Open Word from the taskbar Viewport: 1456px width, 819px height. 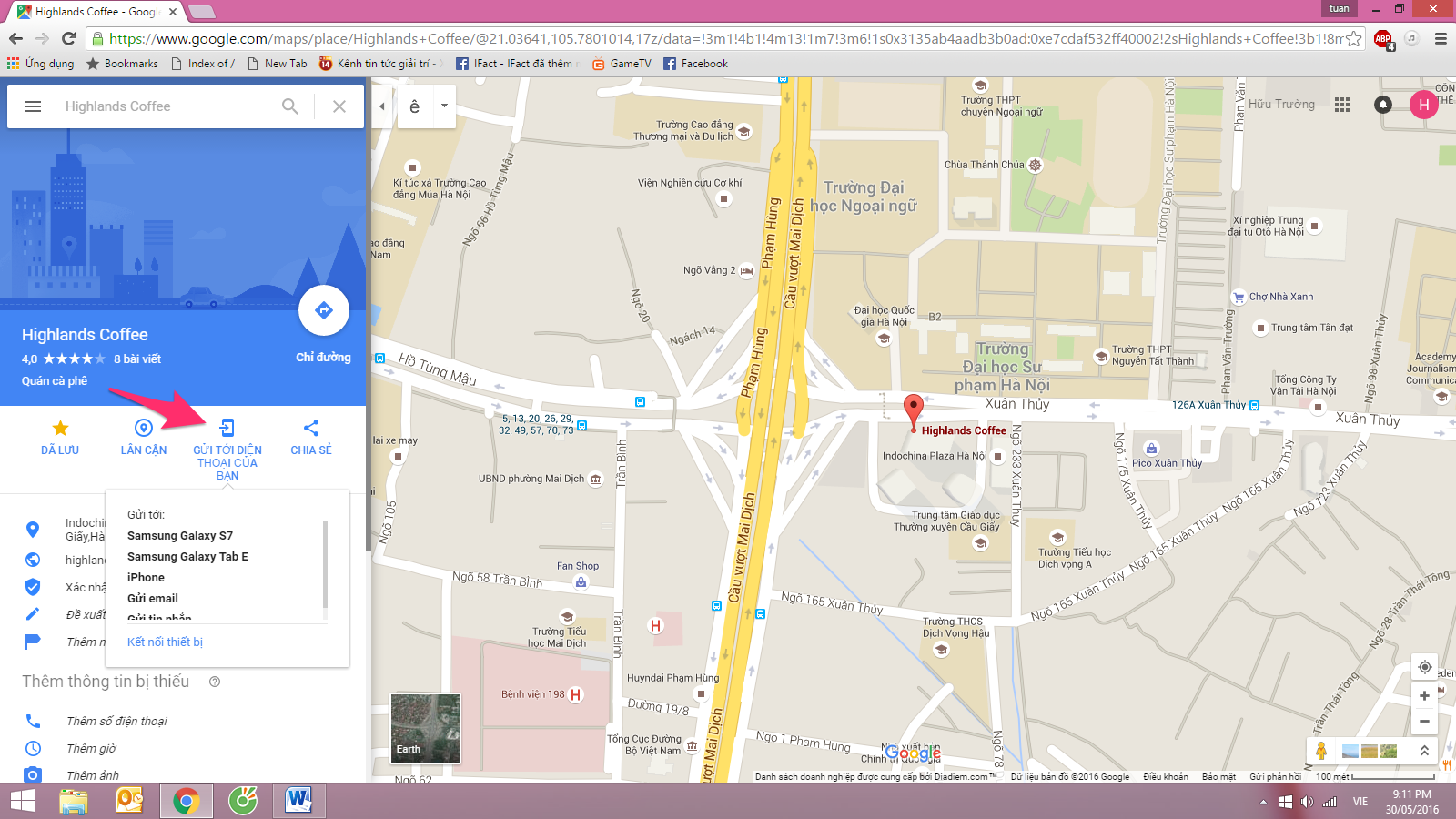coord(298,801)
